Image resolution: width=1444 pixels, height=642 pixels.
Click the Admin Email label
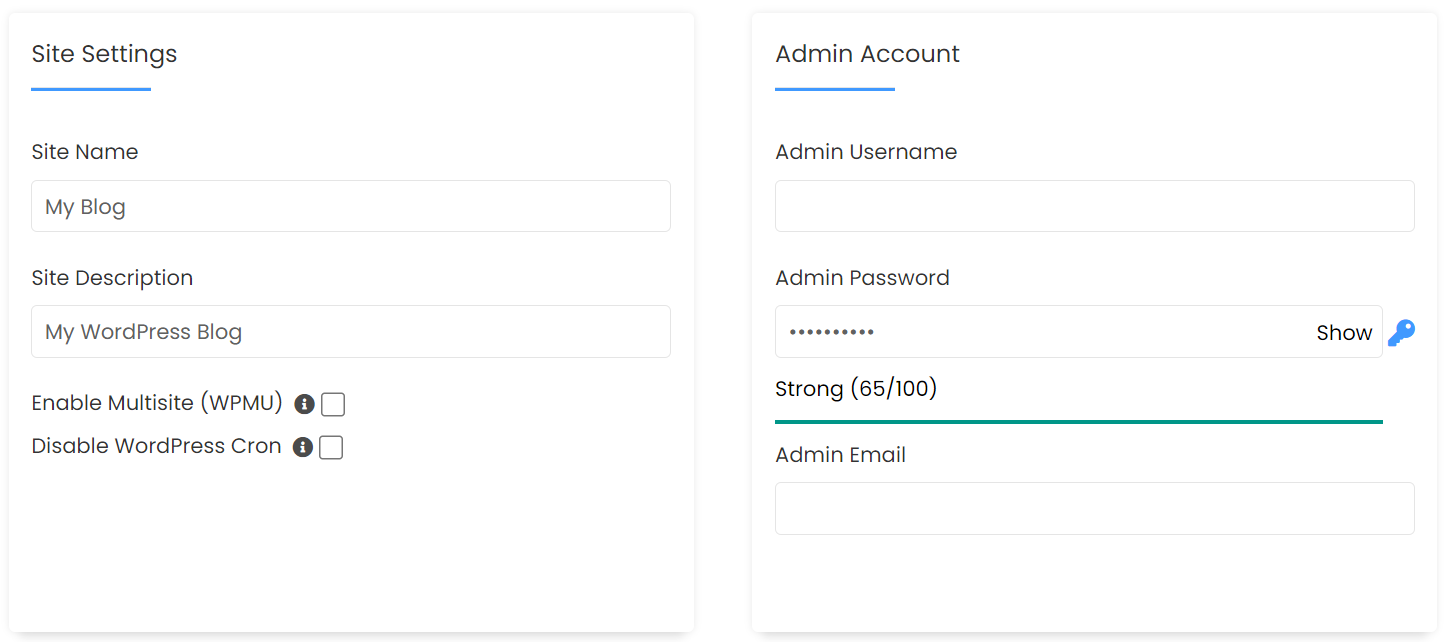click(x=840, y=455)
